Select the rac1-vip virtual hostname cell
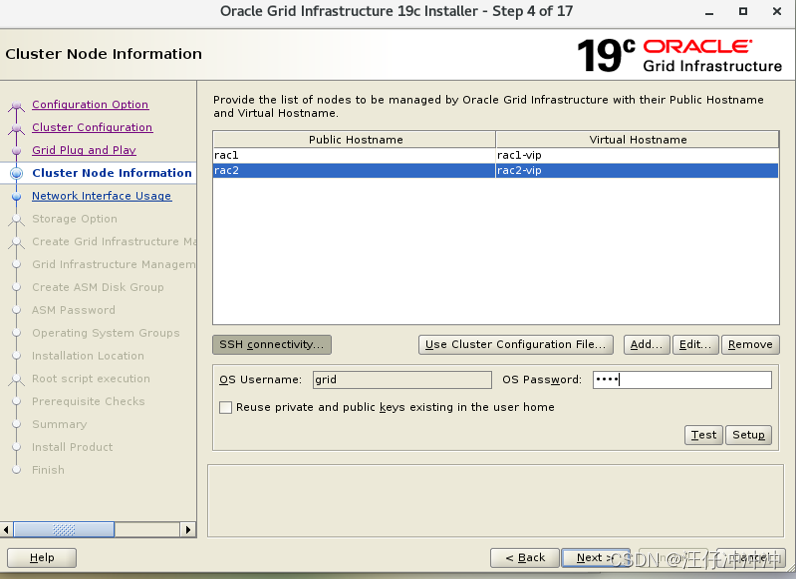The image size is (796, 579). [x=637, y=155]
